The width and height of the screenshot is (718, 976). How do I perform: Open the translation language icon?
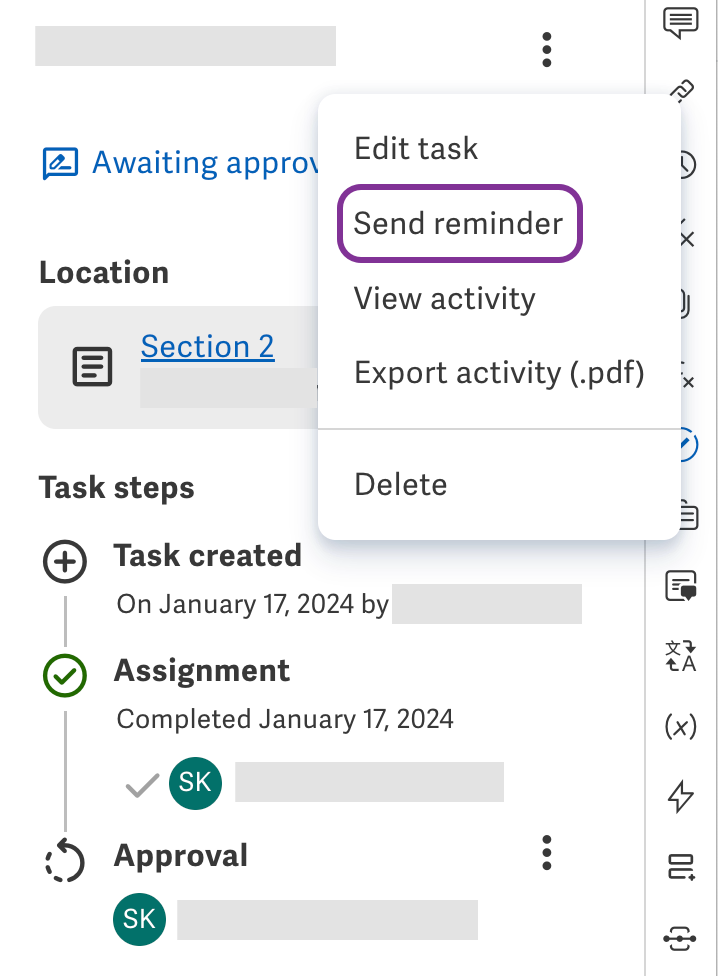click(x=681, y=656)
